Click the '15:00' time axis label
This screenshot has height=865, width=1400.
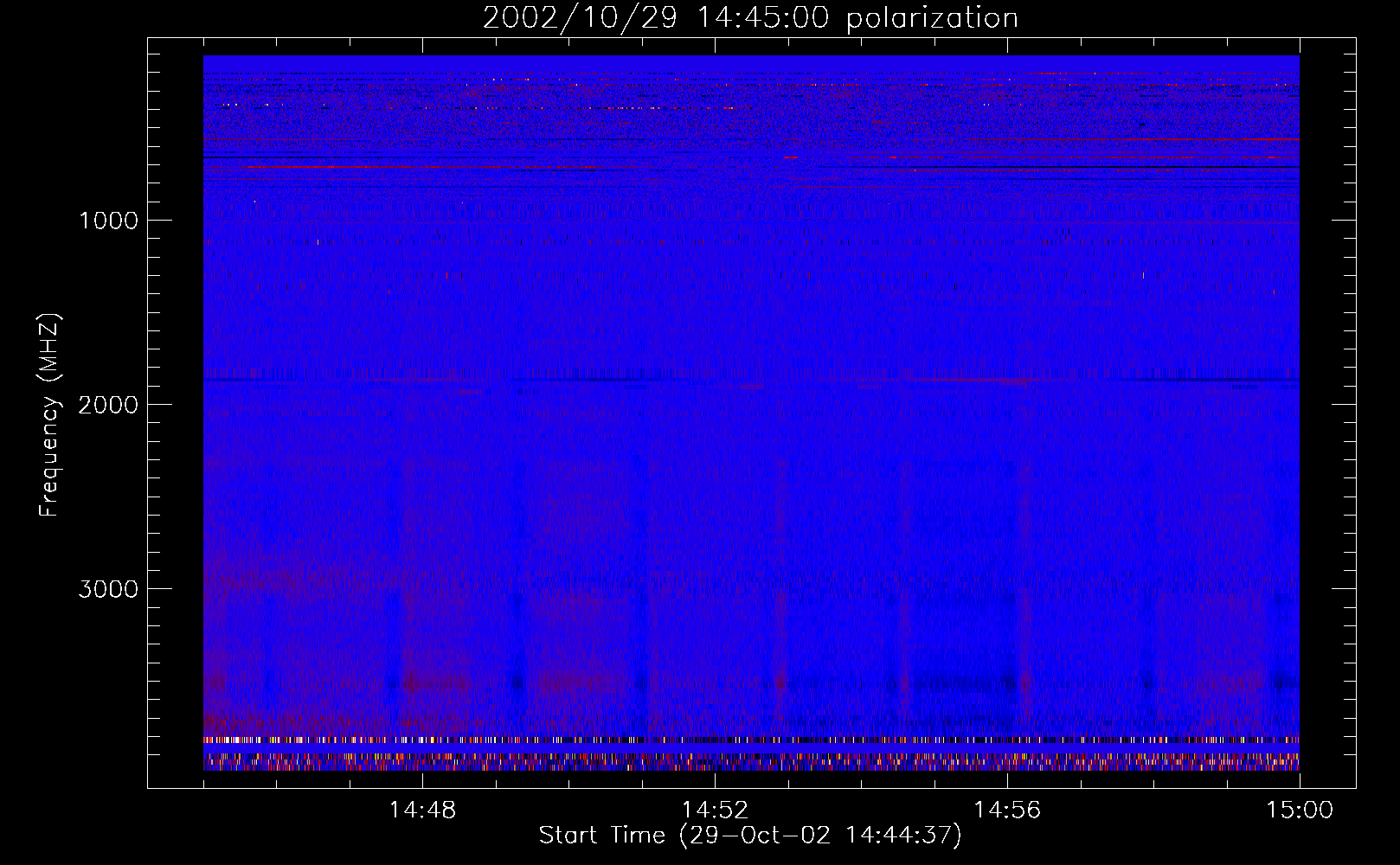(x=1300, y=811)
